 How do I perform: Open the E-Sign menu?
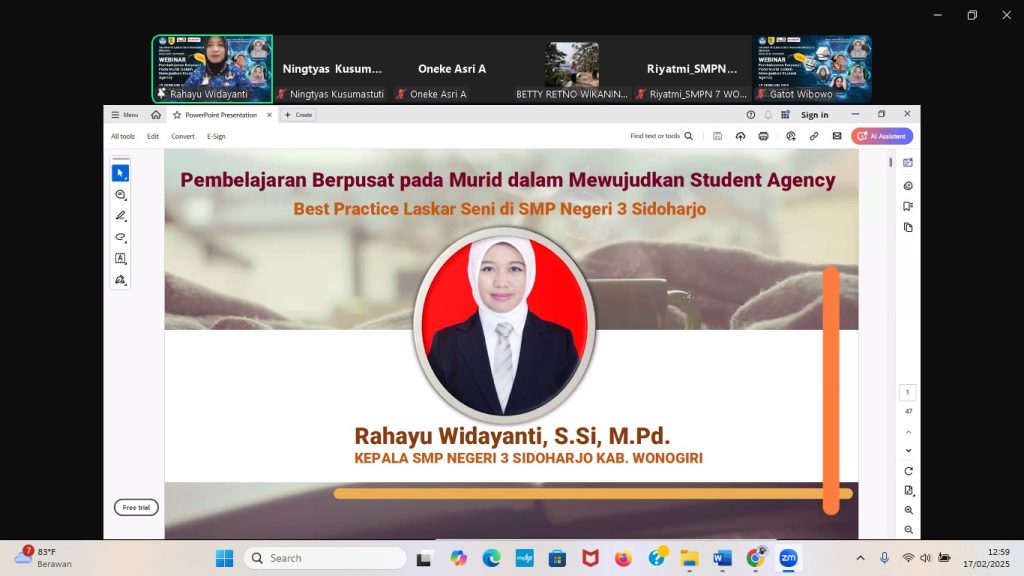coord(216,136)
